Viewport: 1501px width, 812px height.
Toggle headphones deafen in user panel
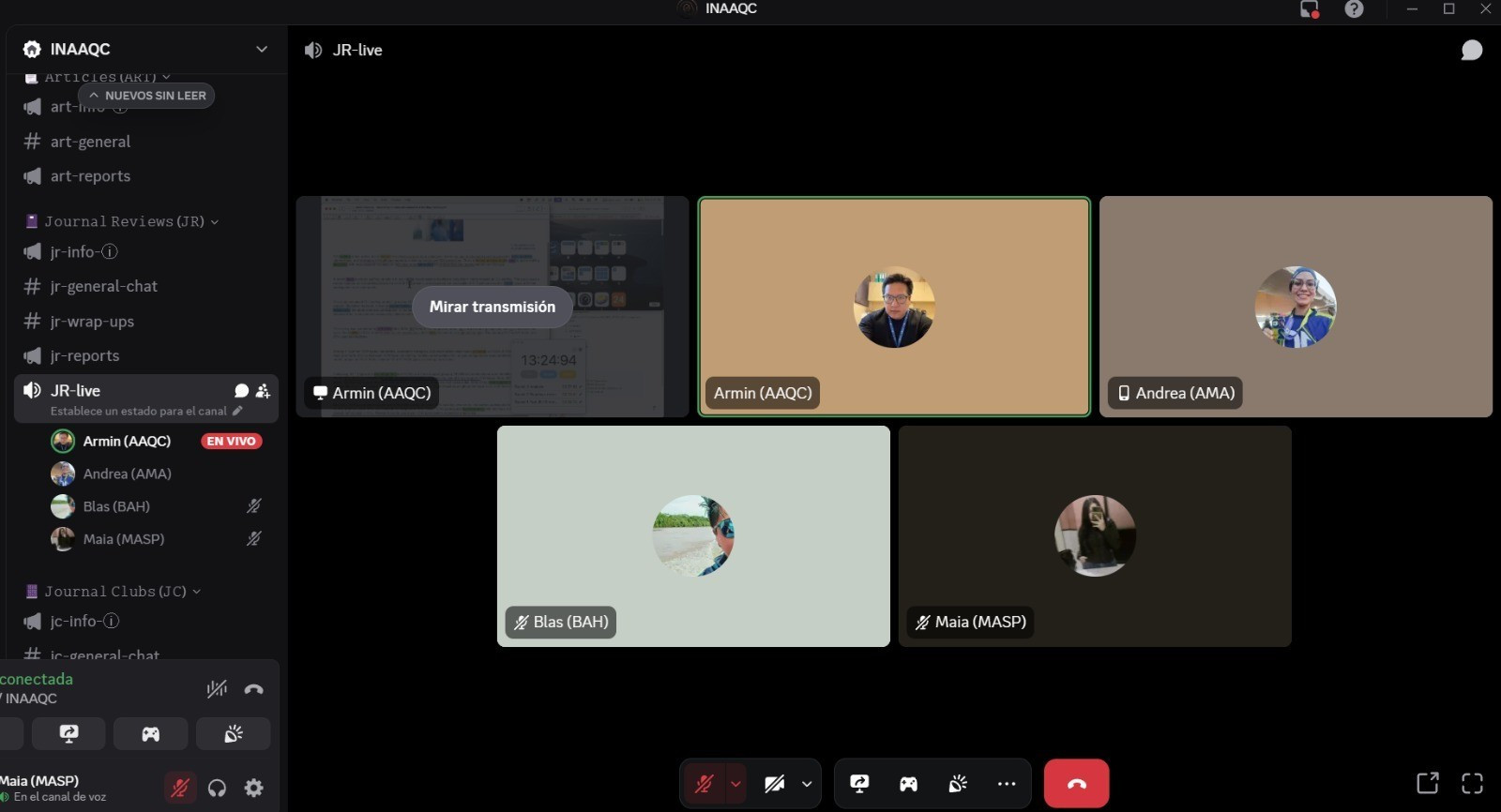(217, 788)
